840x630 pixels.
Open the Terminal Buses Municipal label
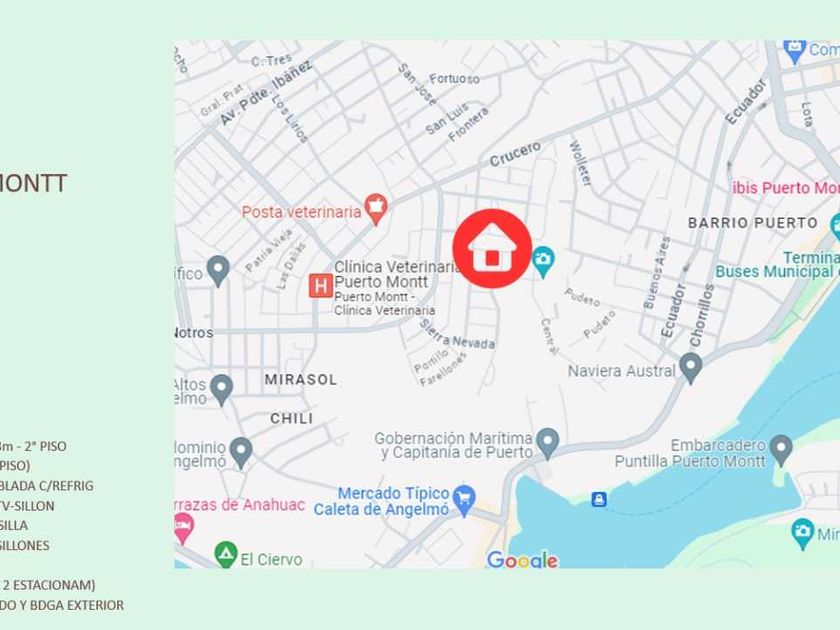pyautogui.click(x=777, y=265)
